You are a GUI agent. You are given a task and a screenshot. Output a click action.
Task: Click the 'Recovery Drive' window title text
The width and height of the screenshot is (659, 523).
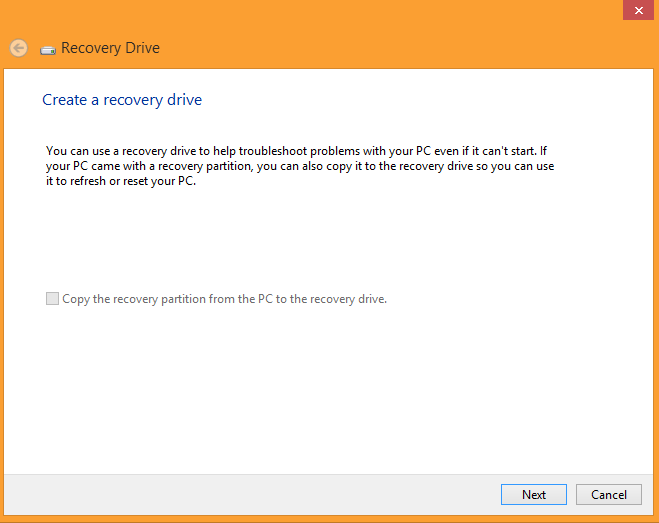[x=111, y=48]
